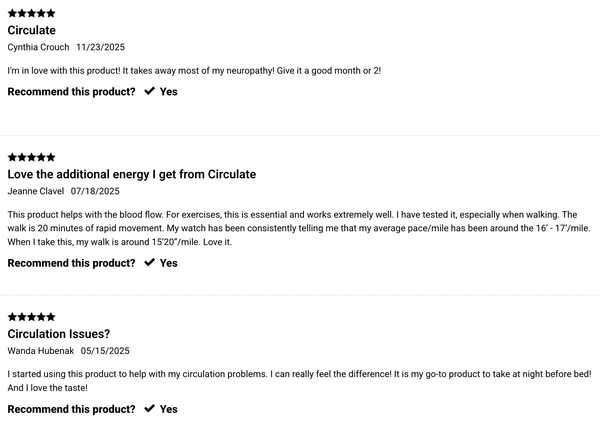Viewport: 600px width, 430px height.
Task: Click the review date 07/18/2025
Action: point(95,191)
